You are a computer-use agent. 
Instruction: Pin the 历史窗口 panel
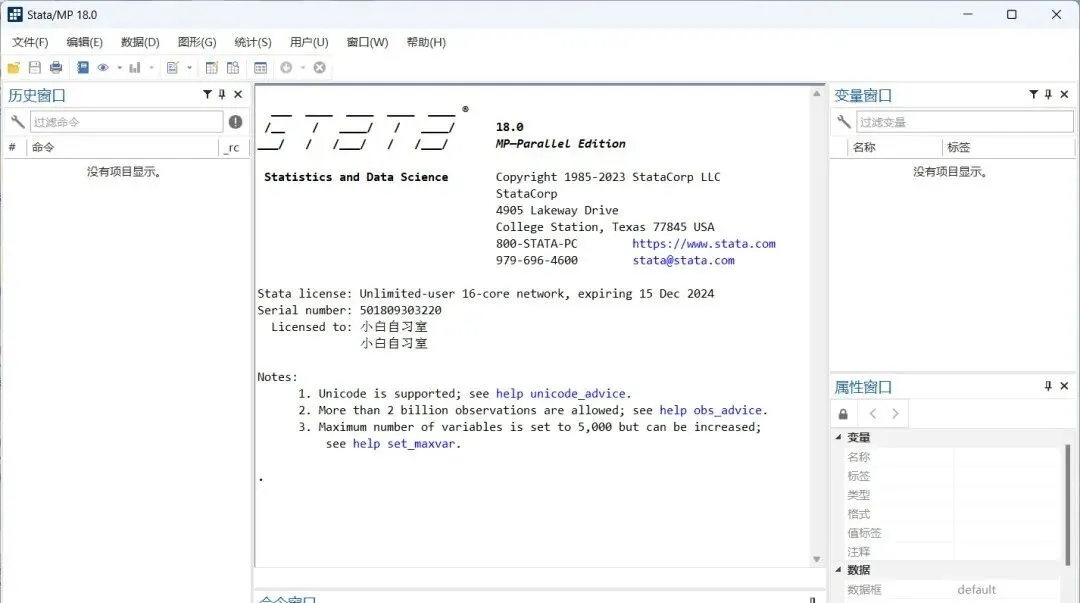coord(222,94)
